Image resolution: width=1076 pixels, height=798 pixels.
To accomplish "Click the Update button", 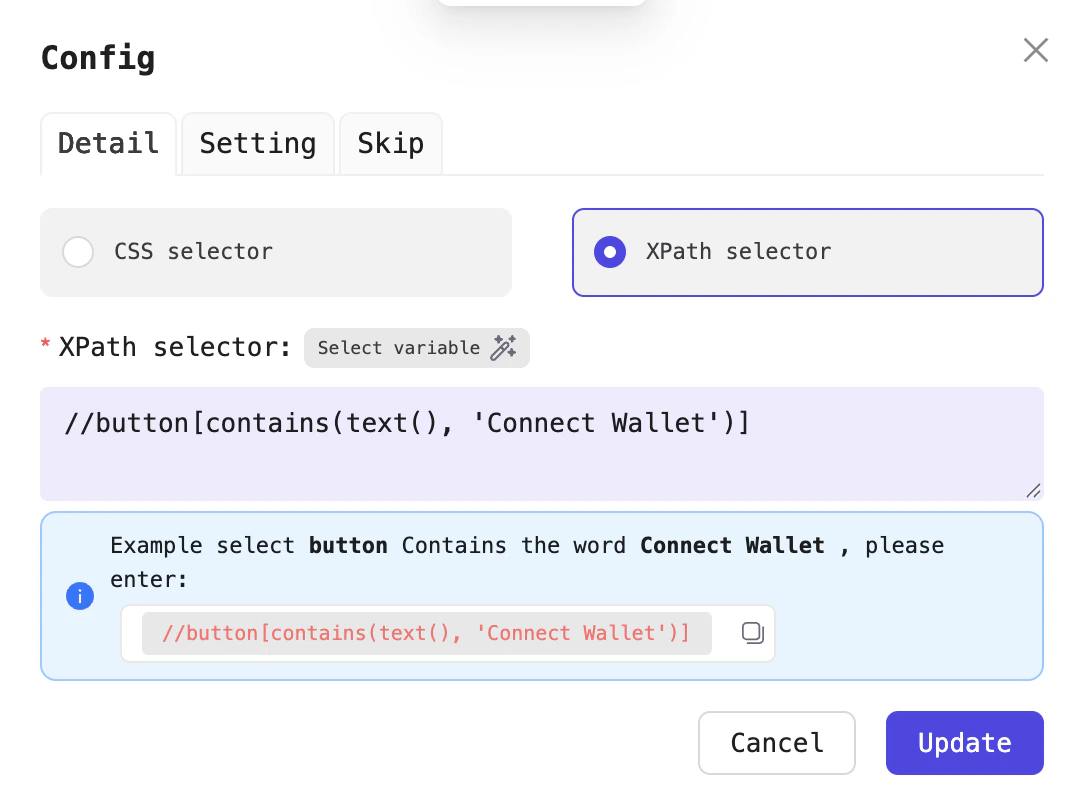I will coord(964,743).
